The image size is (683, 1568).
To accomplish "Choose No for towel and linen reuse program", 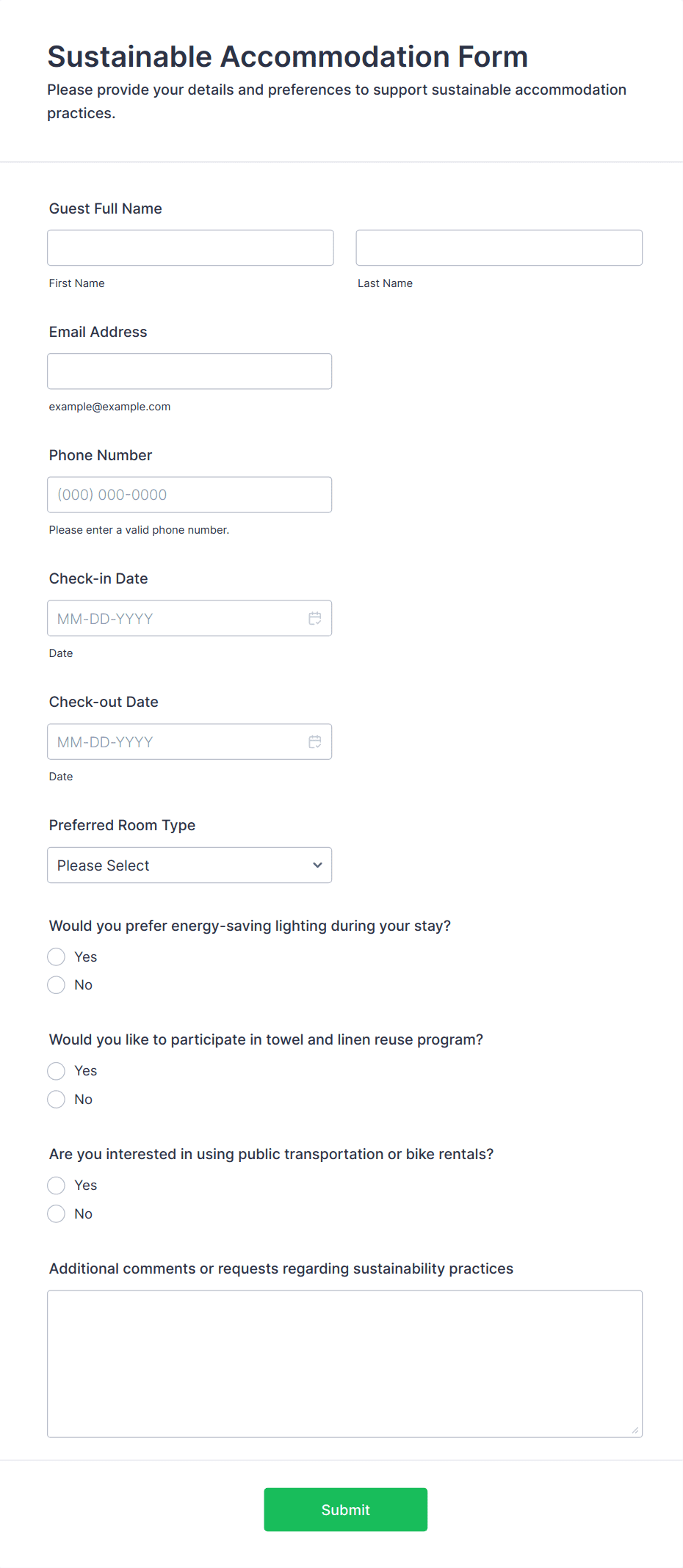I will click(56, 1099).
